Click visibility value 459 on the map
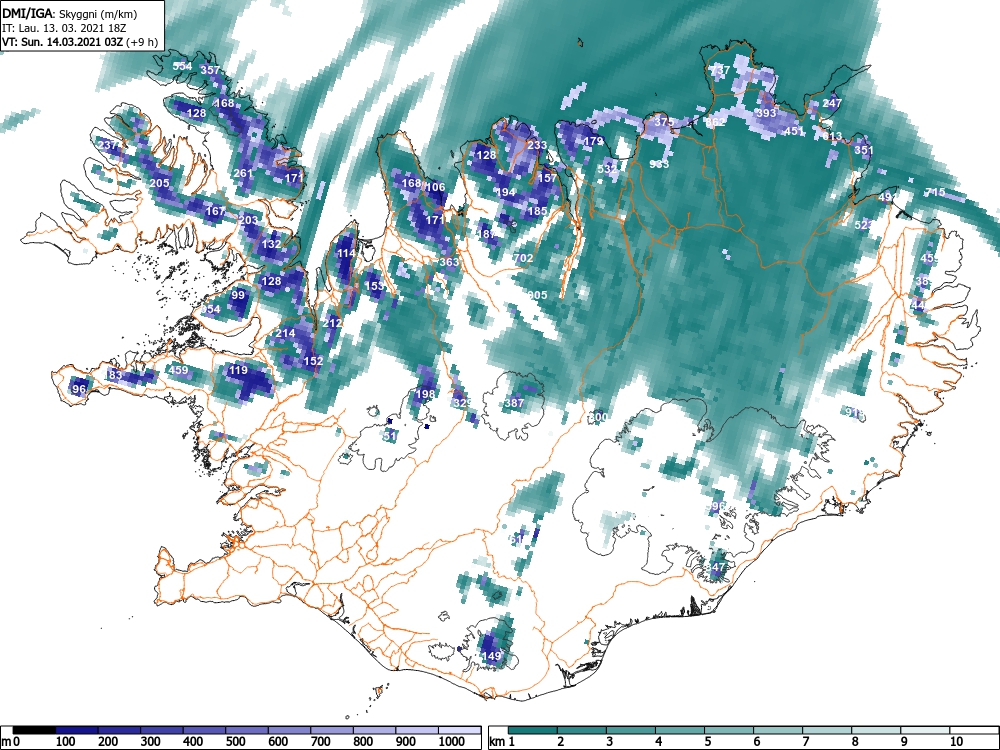This screenshot has width=1000, height=750. (178, 370)
